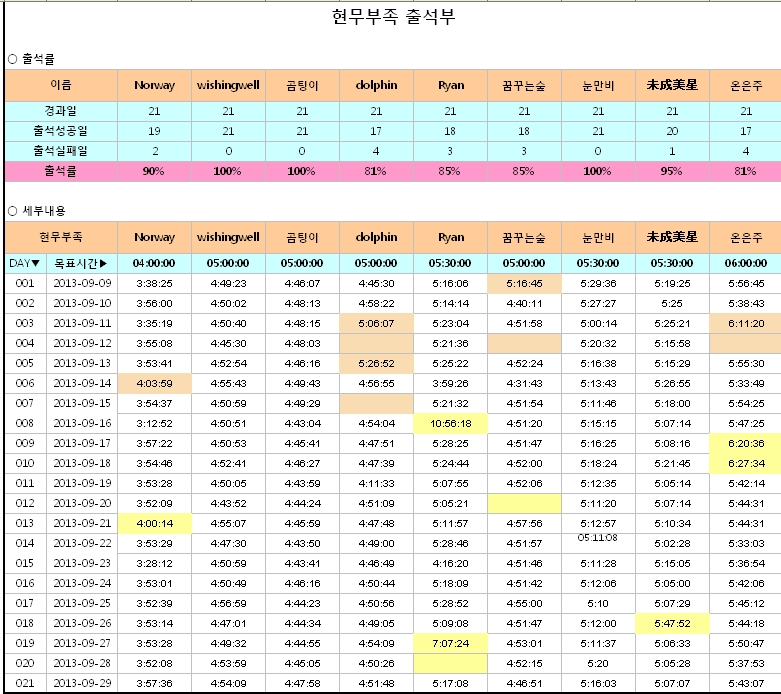Viewport: 781px width, 694px height.
Task: Select time cell 3:38:25
Action: tap(154, 283)
